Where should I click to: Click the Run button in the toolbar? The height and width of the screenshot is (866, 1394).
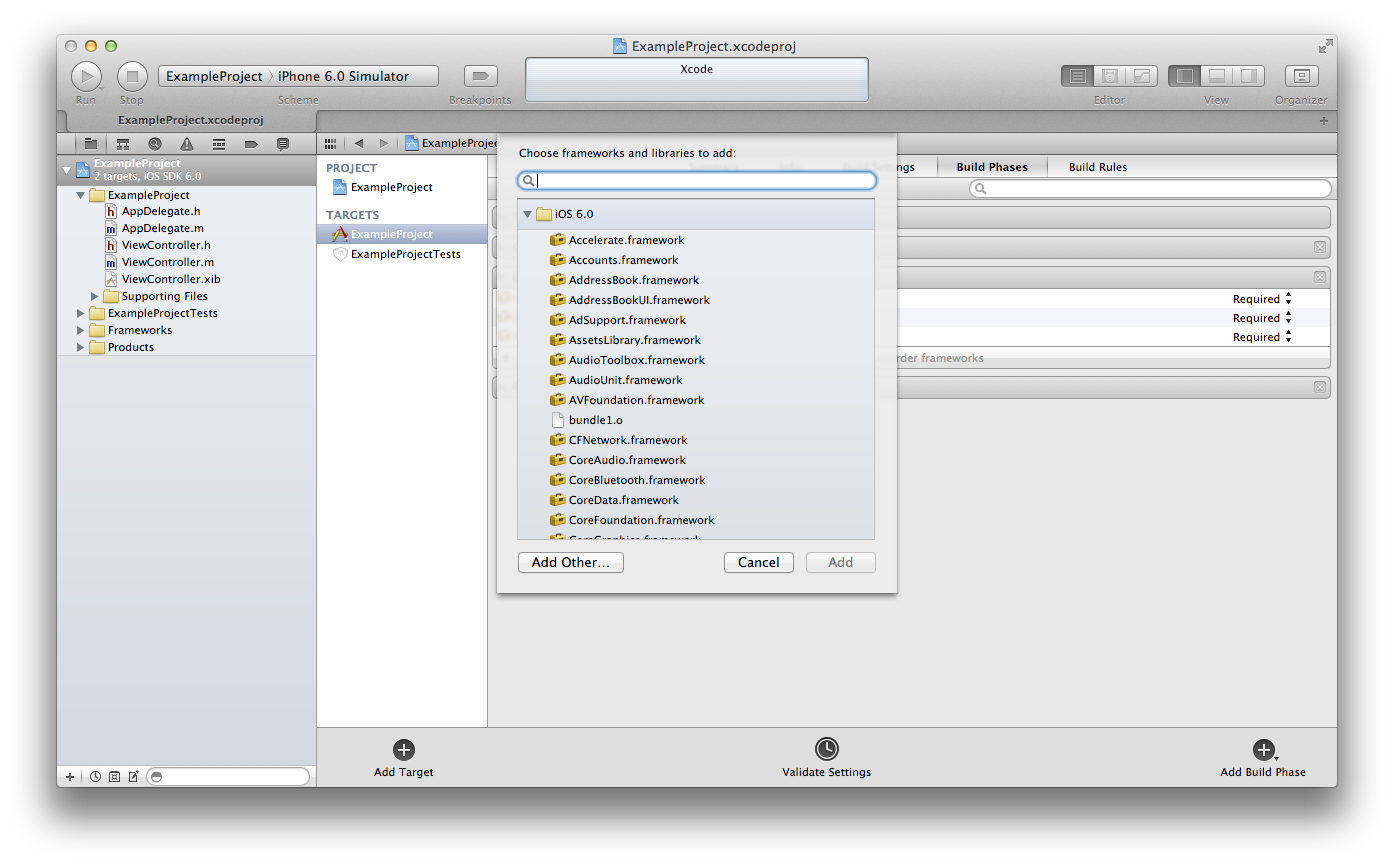(86, 76)
